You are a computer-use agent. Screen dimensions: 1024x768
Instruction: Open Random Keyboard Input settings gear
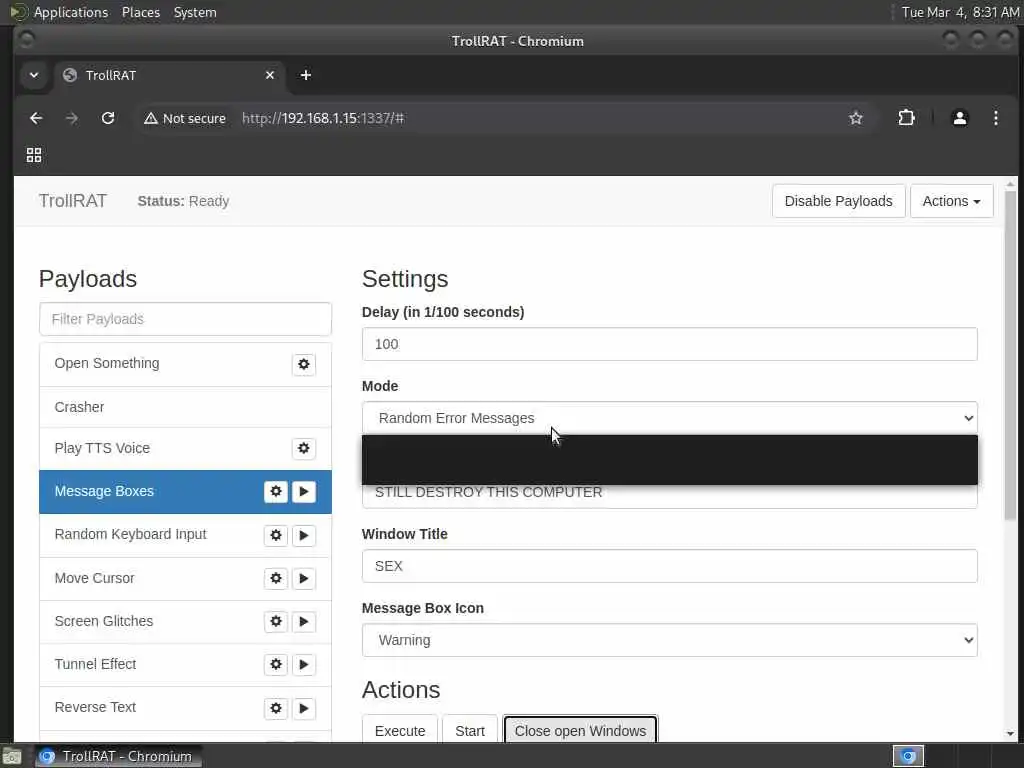[x=276, y=536]
